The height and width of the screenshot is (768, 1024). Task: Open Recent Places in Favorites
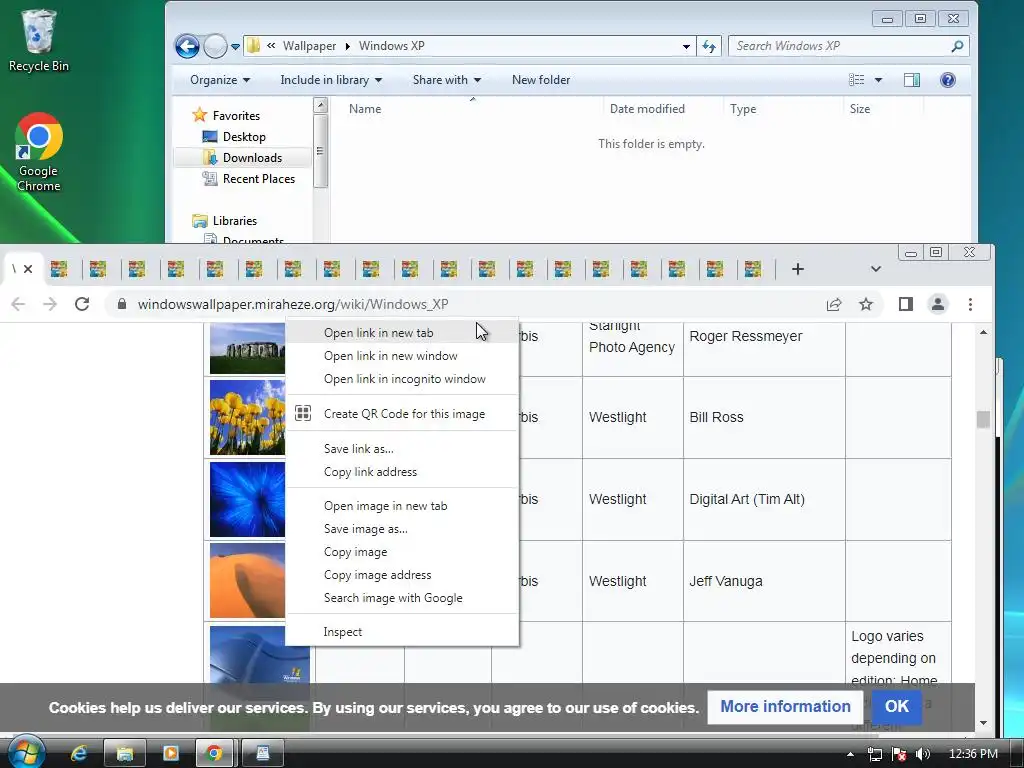coord(258,178)
